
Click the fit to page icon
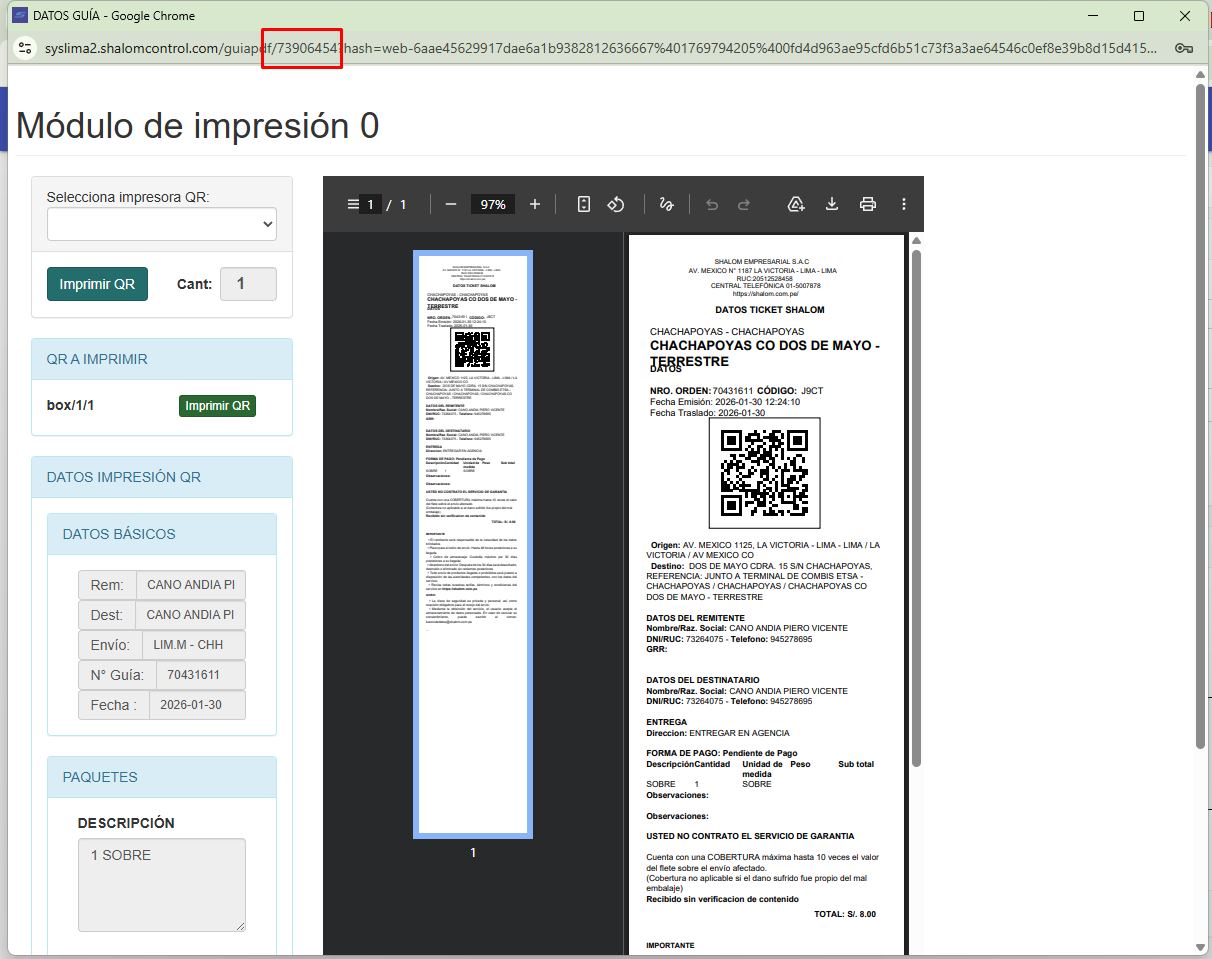[584, 204]
